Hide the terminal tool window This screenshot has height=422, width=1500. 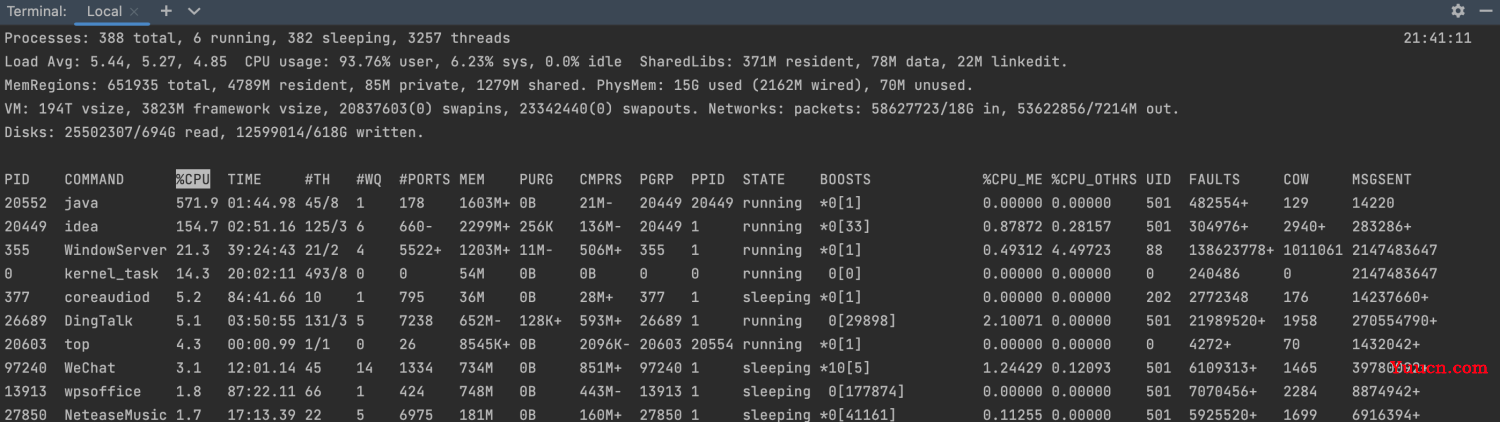pyautogui.click(x=1484, y=11)
